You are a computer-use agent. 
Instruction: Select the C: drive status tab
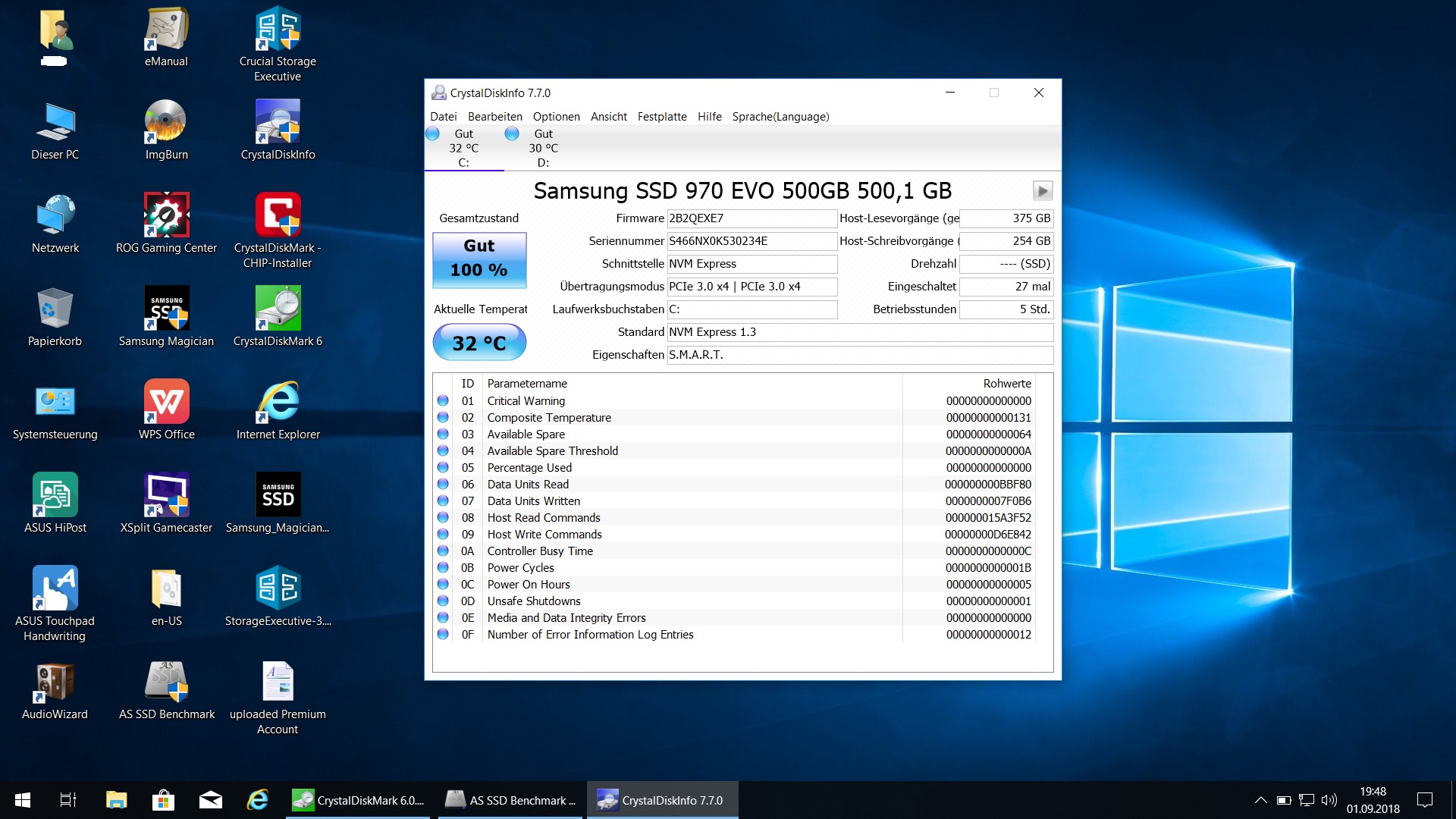(x=463, y=148)
